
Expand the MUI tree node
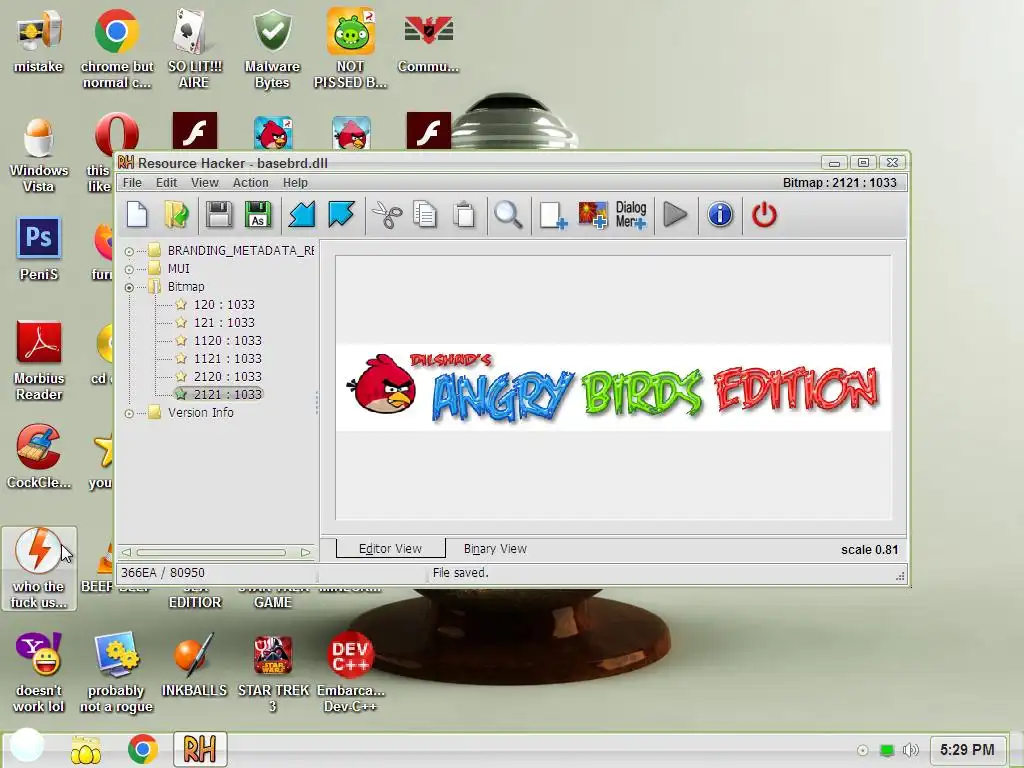[129, 269]
